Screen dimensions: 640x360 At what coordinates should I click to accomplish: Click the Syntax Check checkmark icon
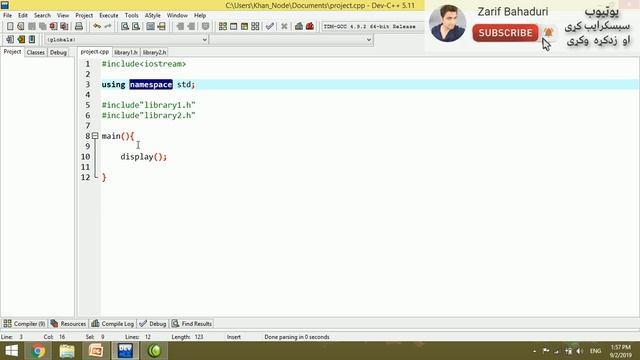[269, 27]
